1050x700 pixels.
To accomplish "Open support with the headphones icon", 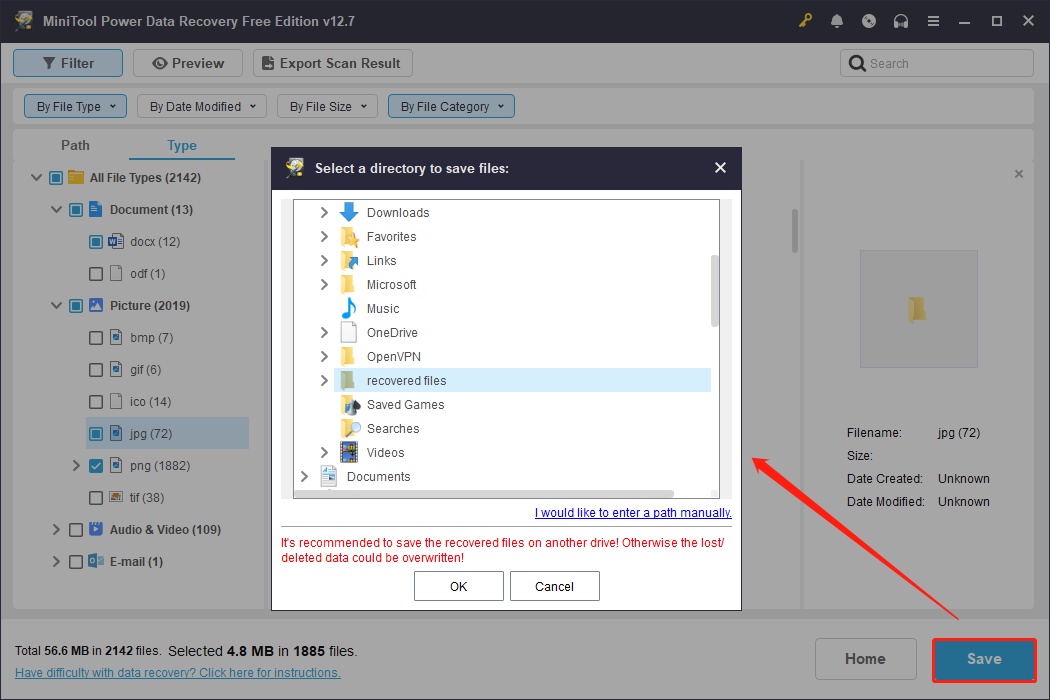I will click(x=901, y=19).
